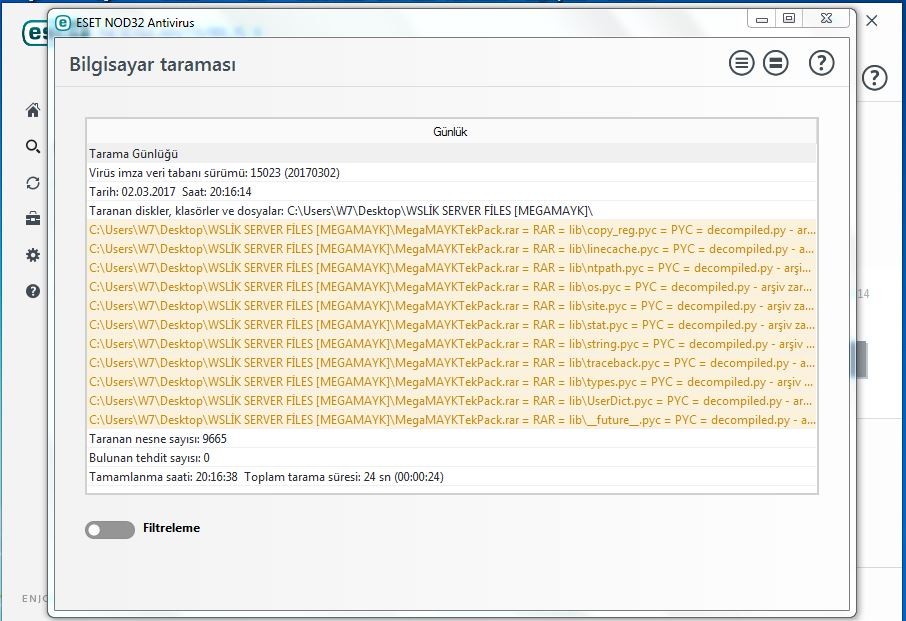Maximize the scan log dialog
This screenshot has height=621, width=906.
click(789, 19)
